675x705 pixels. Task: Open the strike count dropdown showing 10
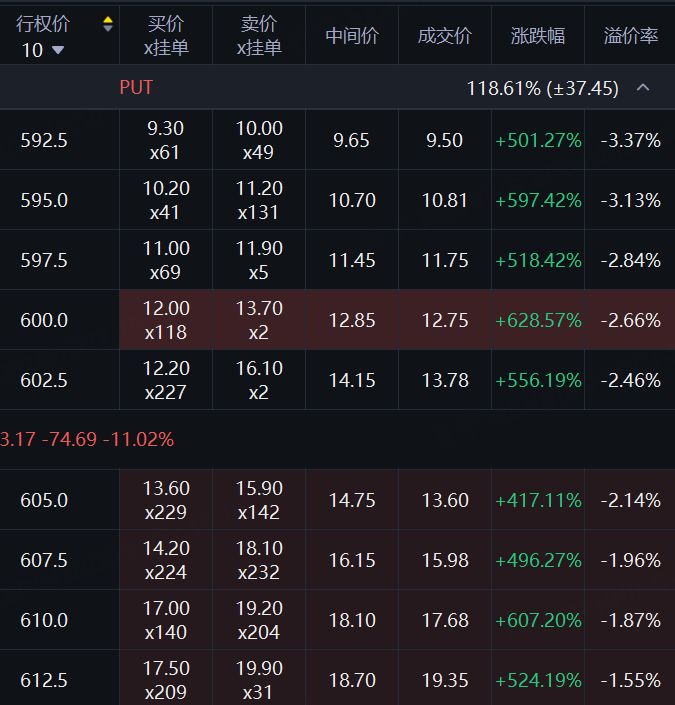(x=43, y=50)
